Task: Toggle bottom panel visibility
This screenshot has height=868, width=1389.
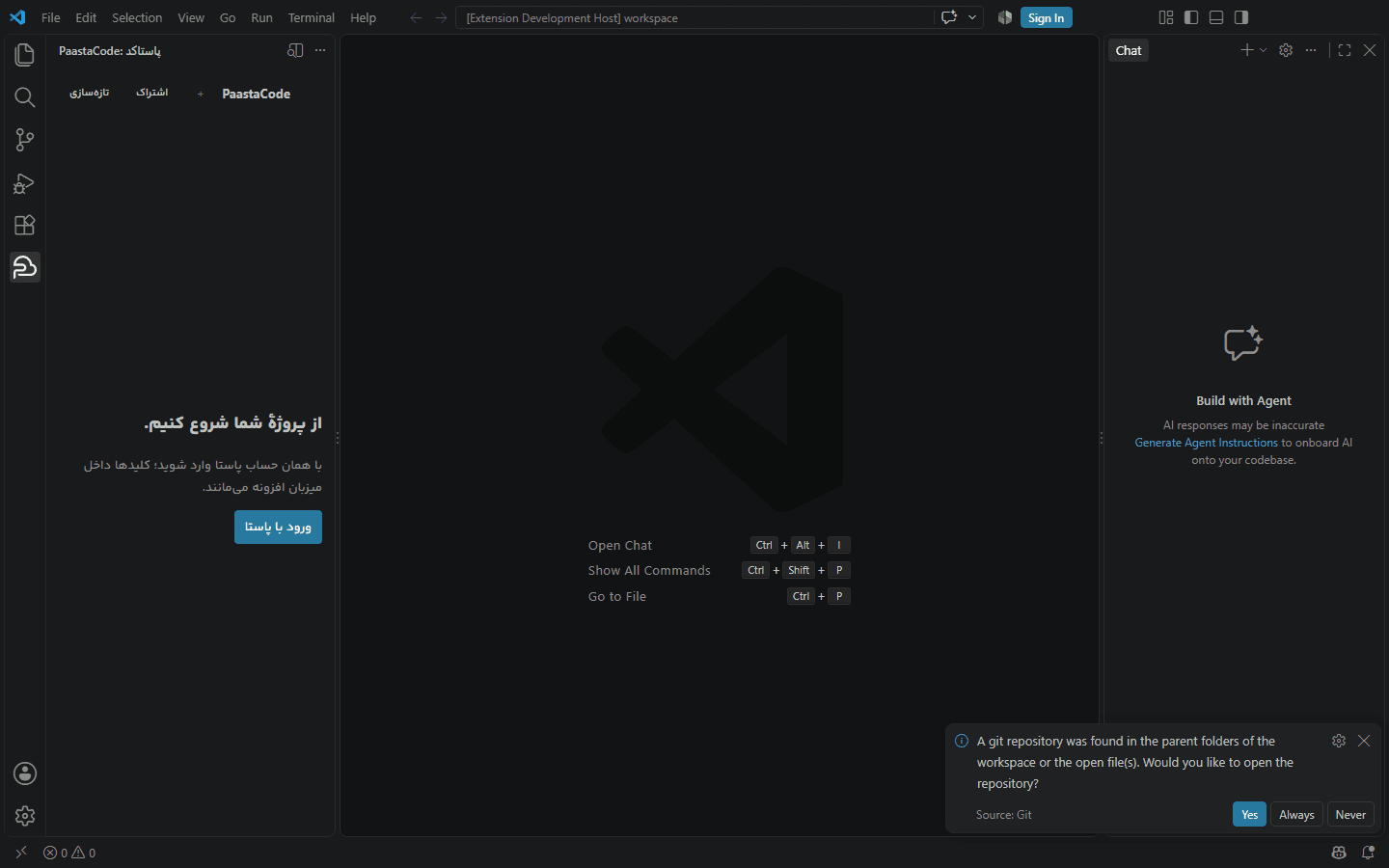Action: 1216,17
